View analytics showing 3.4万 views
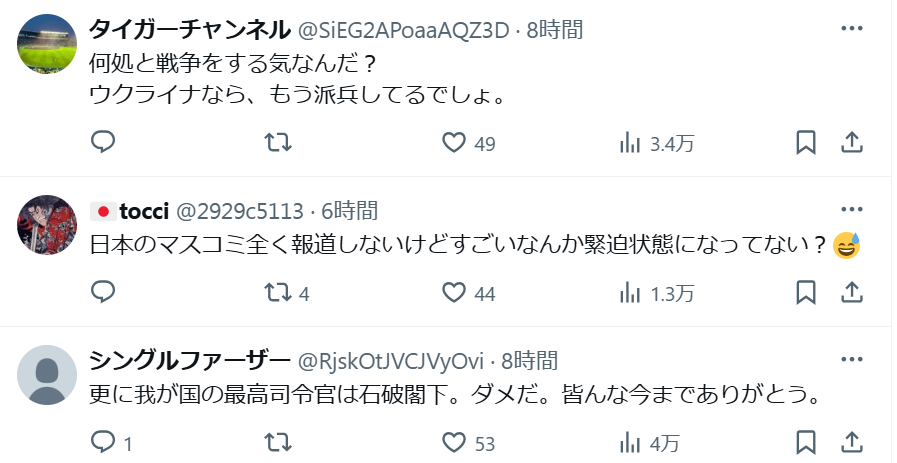Screen dimensions: 897x463 point(657,143)
